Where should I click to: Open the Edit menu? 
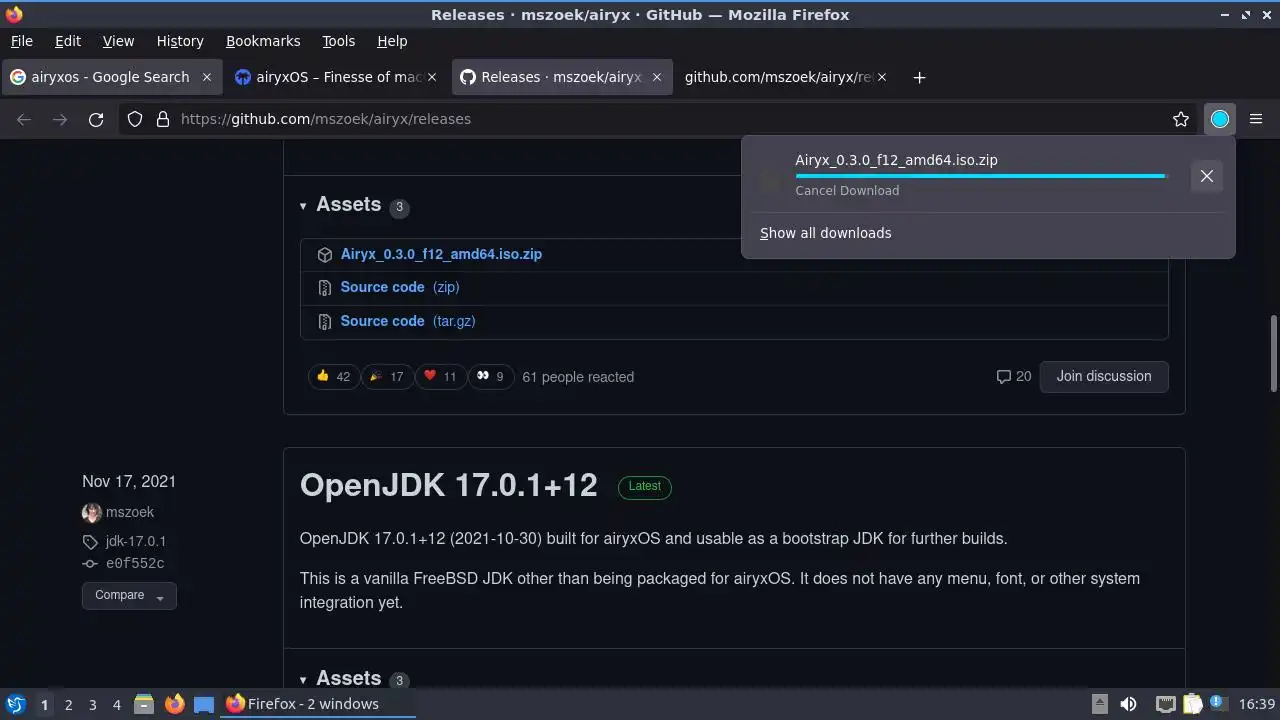pyautogui.click(x=68, y=41)
